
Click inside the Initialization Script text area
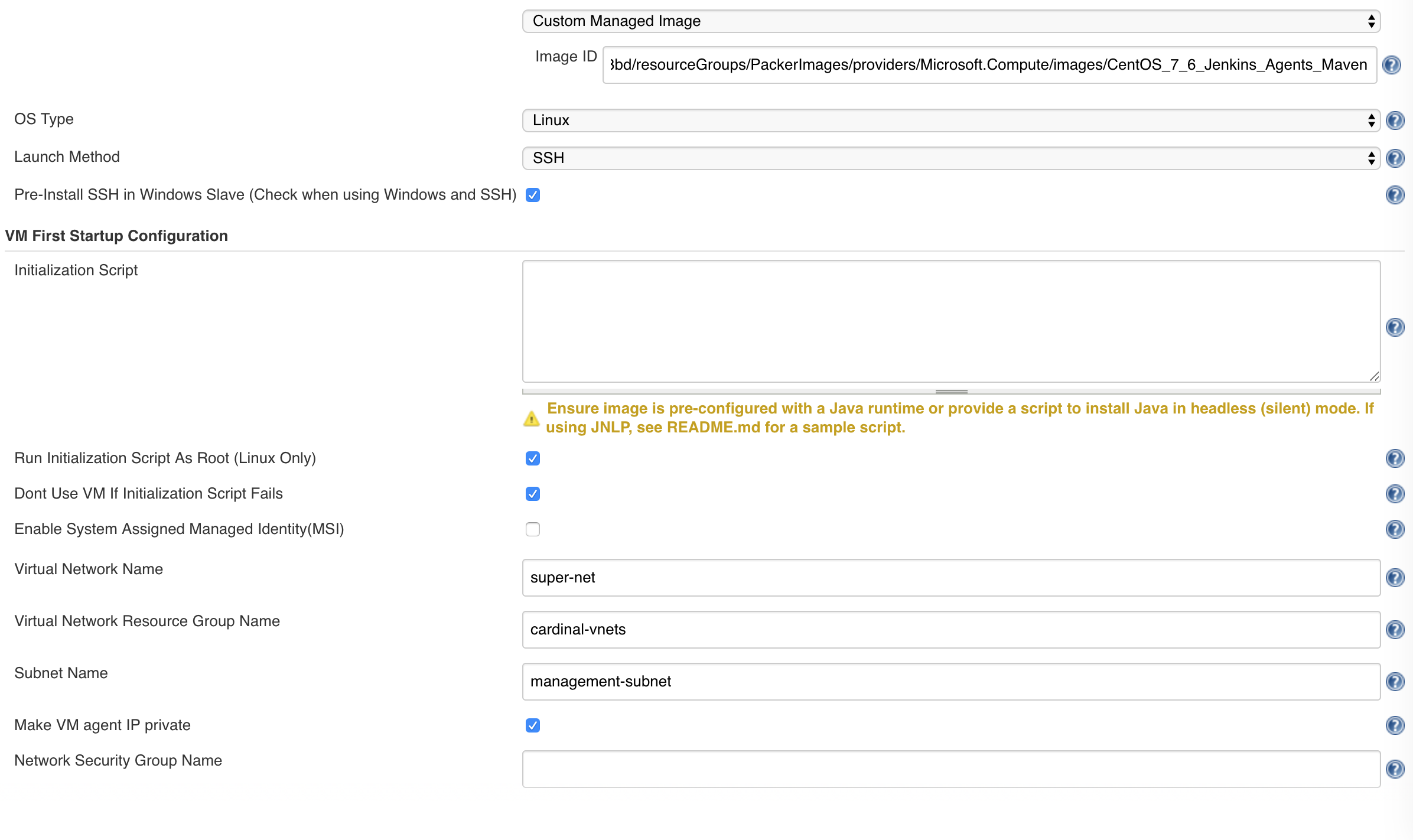(x=951, y=321)
